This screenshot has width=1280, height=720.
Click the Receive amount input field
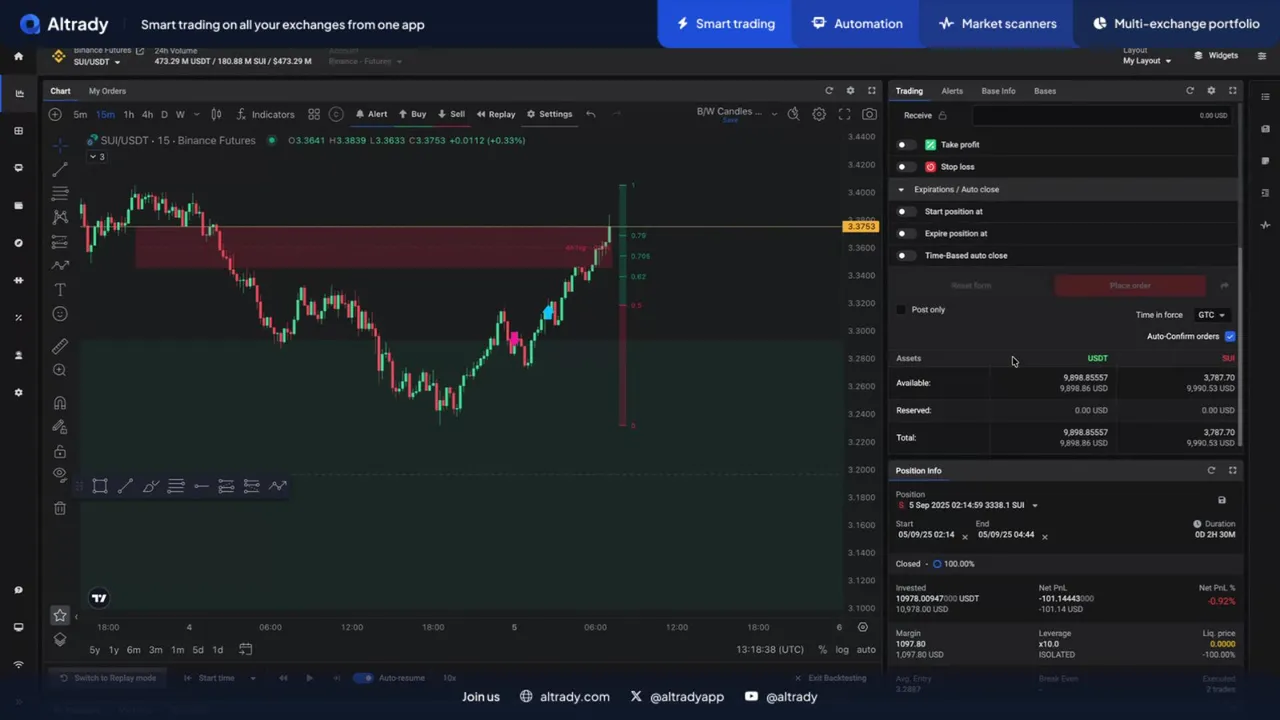[x=1102, y=116]
